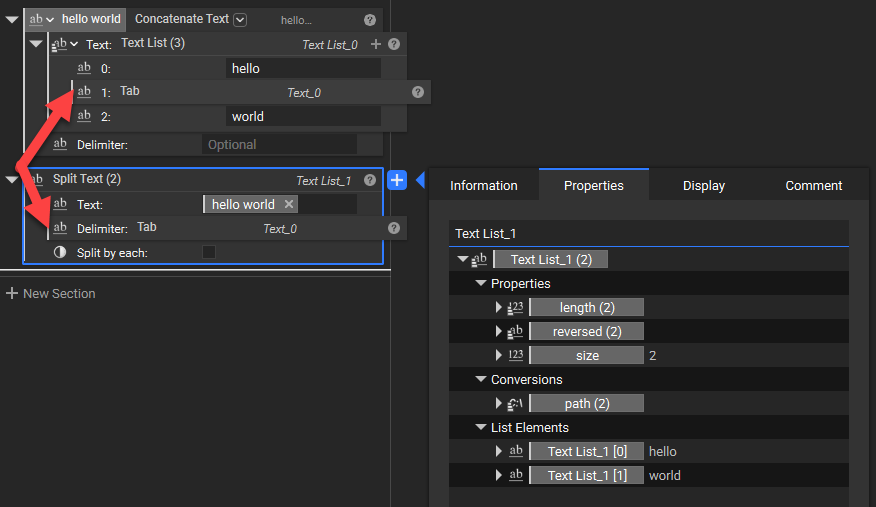The image size is (876, 507).
Task: Collapse the Split Text section triangle
Action: (12, 180)
